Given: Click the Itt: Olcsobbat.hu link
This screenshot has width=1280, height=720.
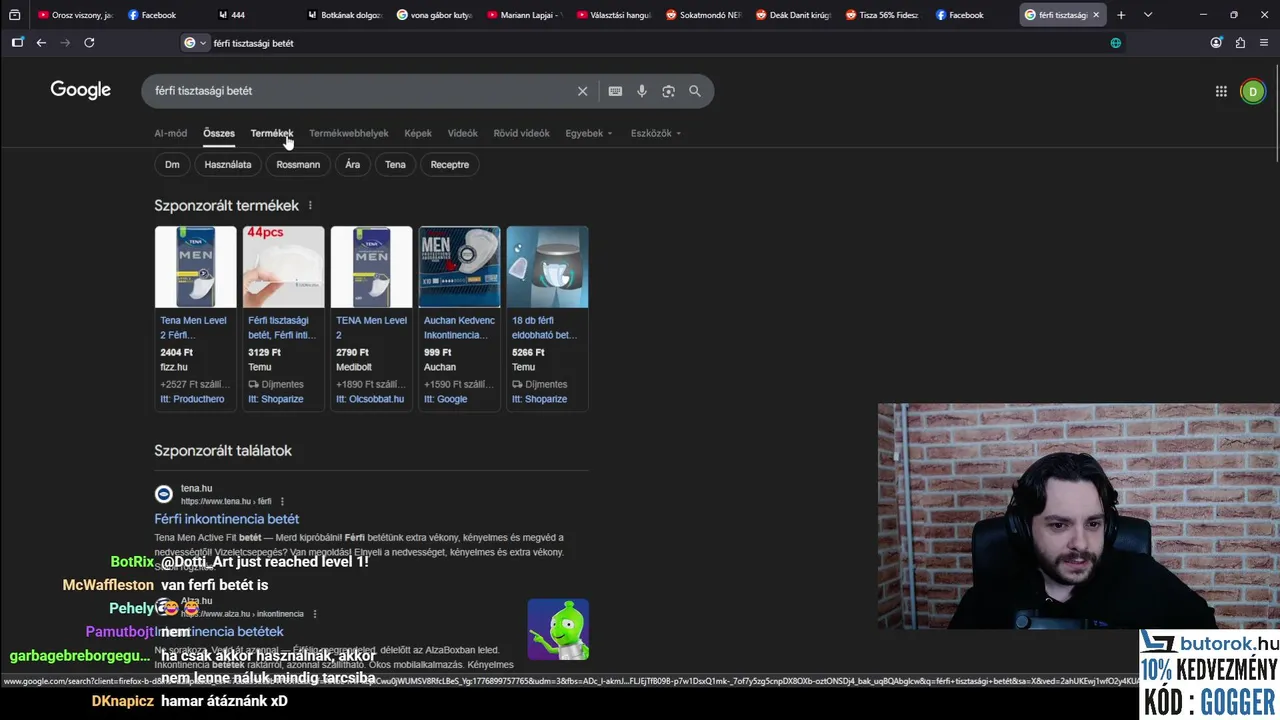Looking at the screenshot, I should pyautogui.click(x=370, y=399).
